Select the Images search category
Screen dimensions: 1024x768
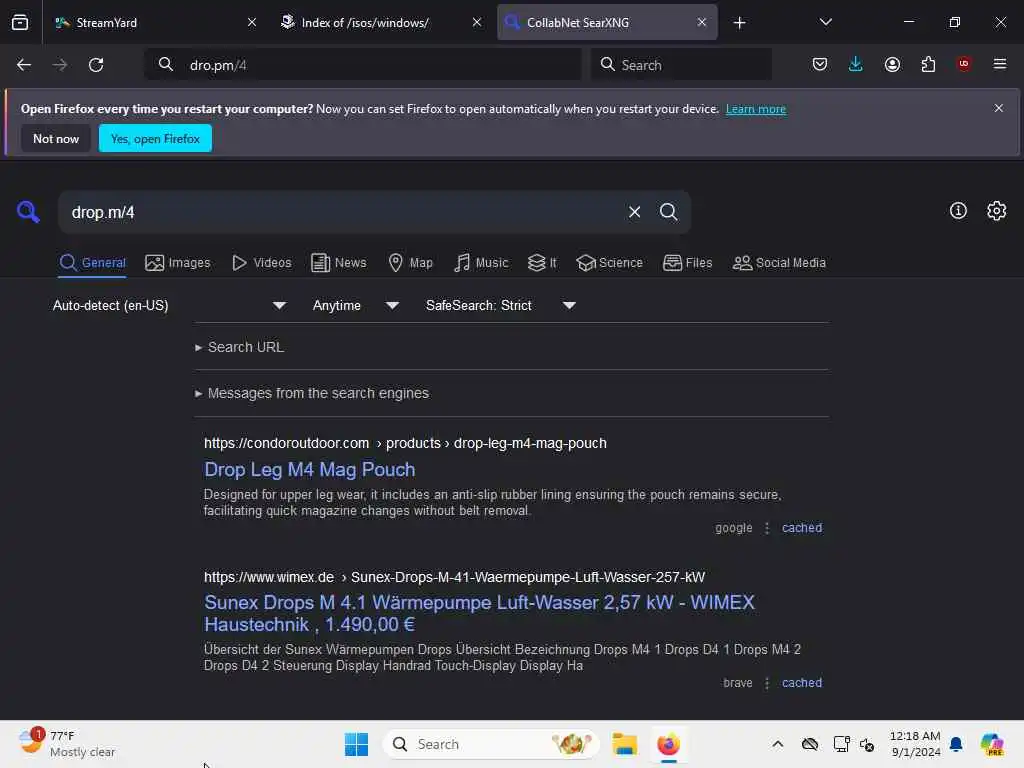[178, 263]
